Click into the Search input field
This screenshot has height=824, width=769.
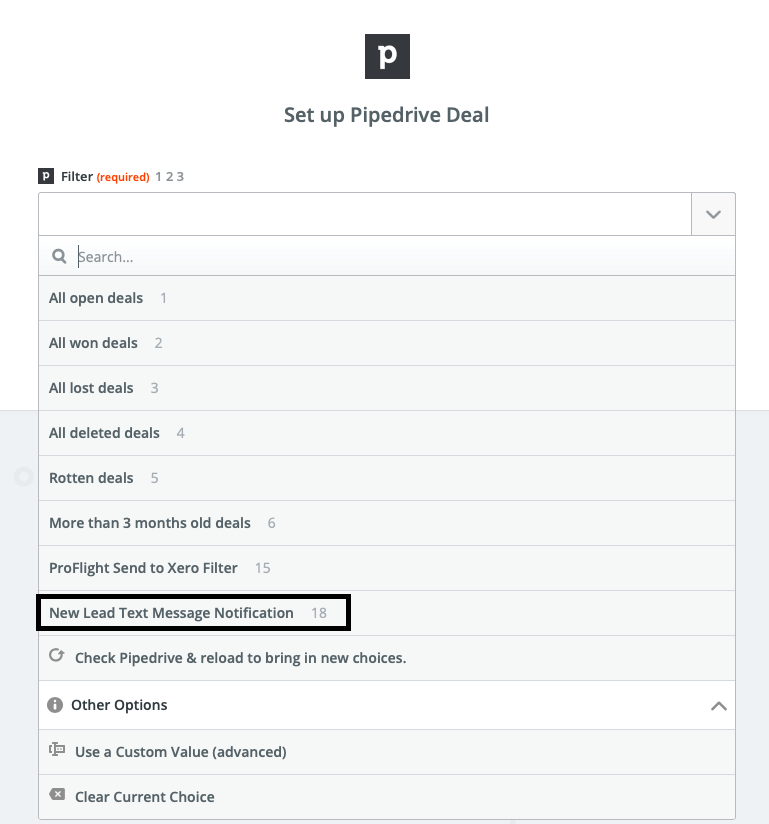[x=400, y=257]
